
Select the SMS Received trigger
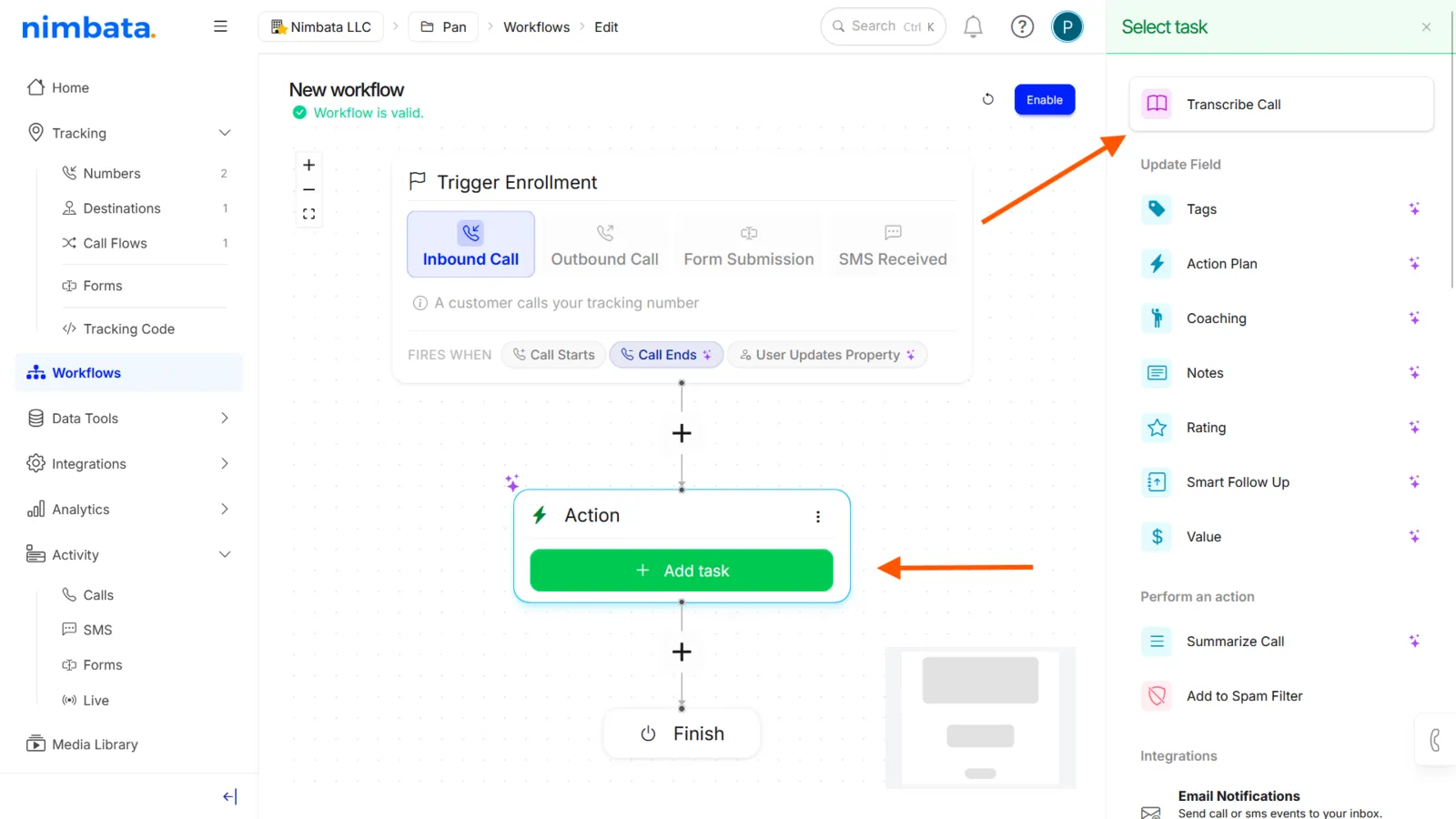[893, 244]
